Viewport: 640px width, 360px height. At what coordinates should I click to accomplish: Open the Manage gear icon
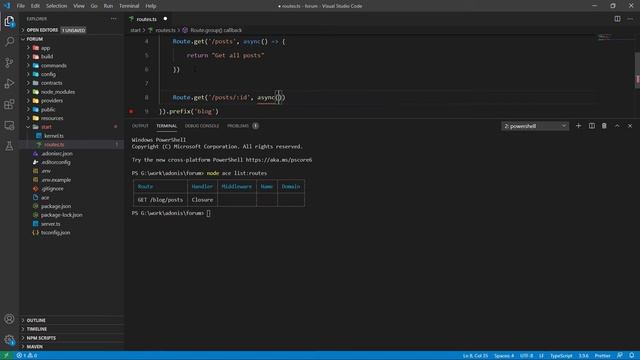pyautogui.click(x=9, y=340)
